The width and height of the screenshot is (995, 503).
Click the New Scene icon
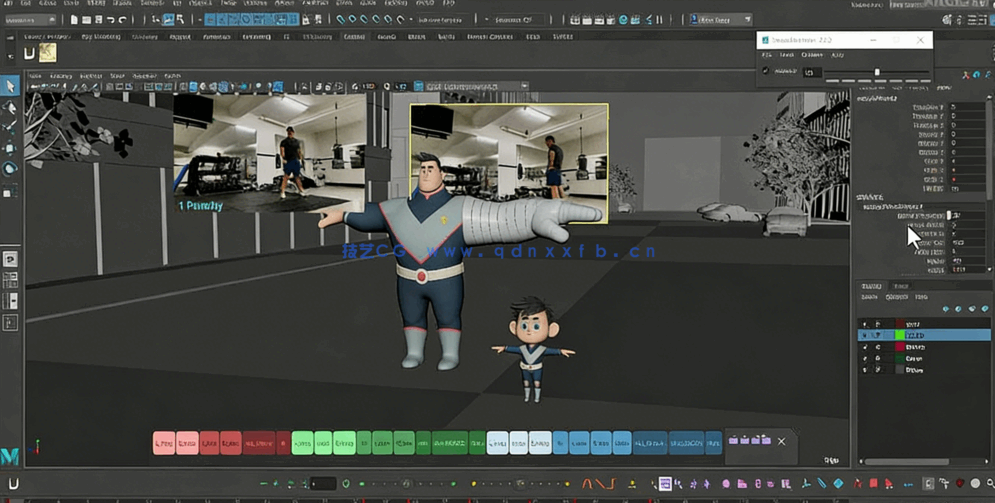point(73,20)
